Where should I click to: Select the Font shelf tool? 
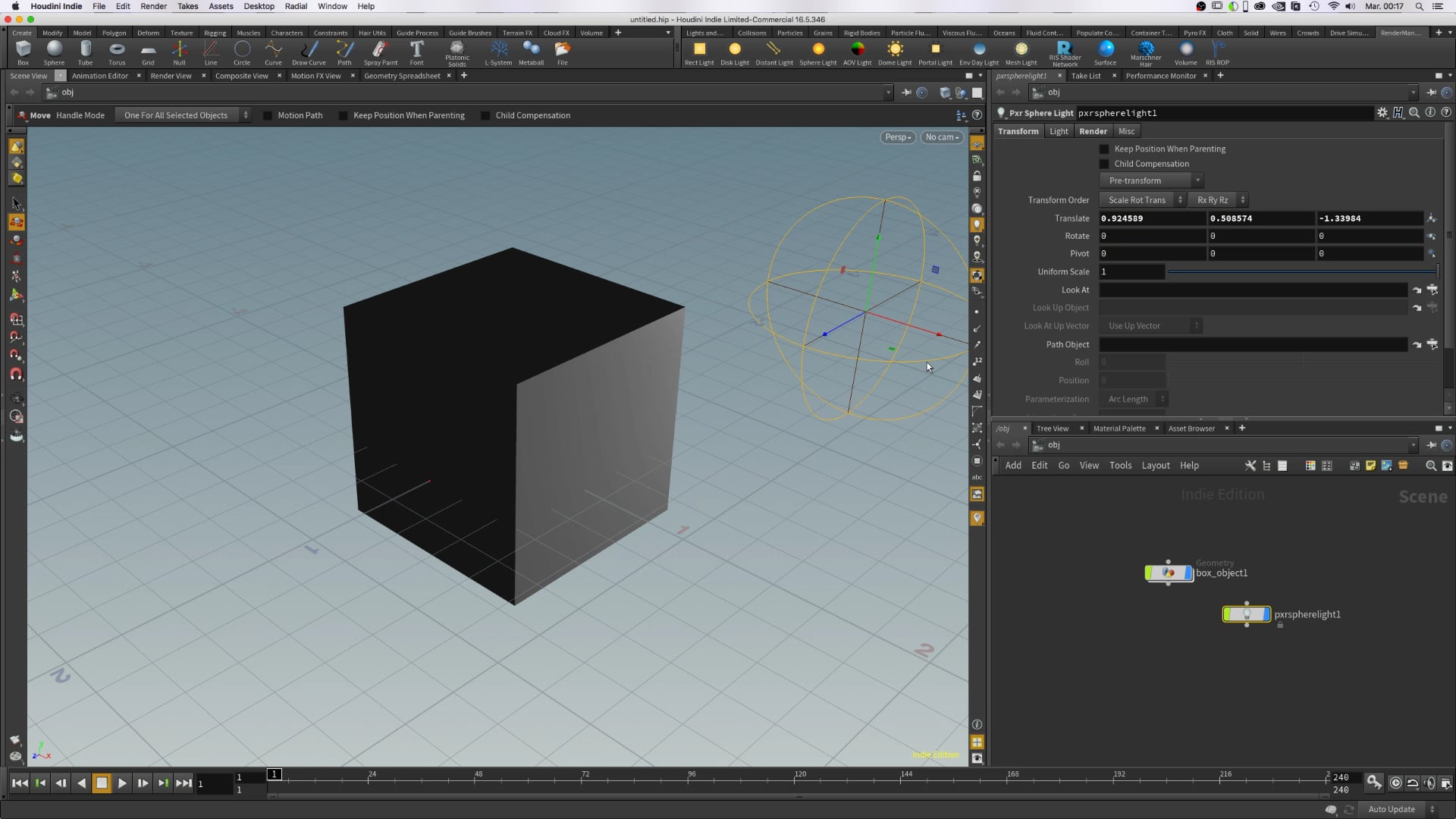click(x=416, y=53)
